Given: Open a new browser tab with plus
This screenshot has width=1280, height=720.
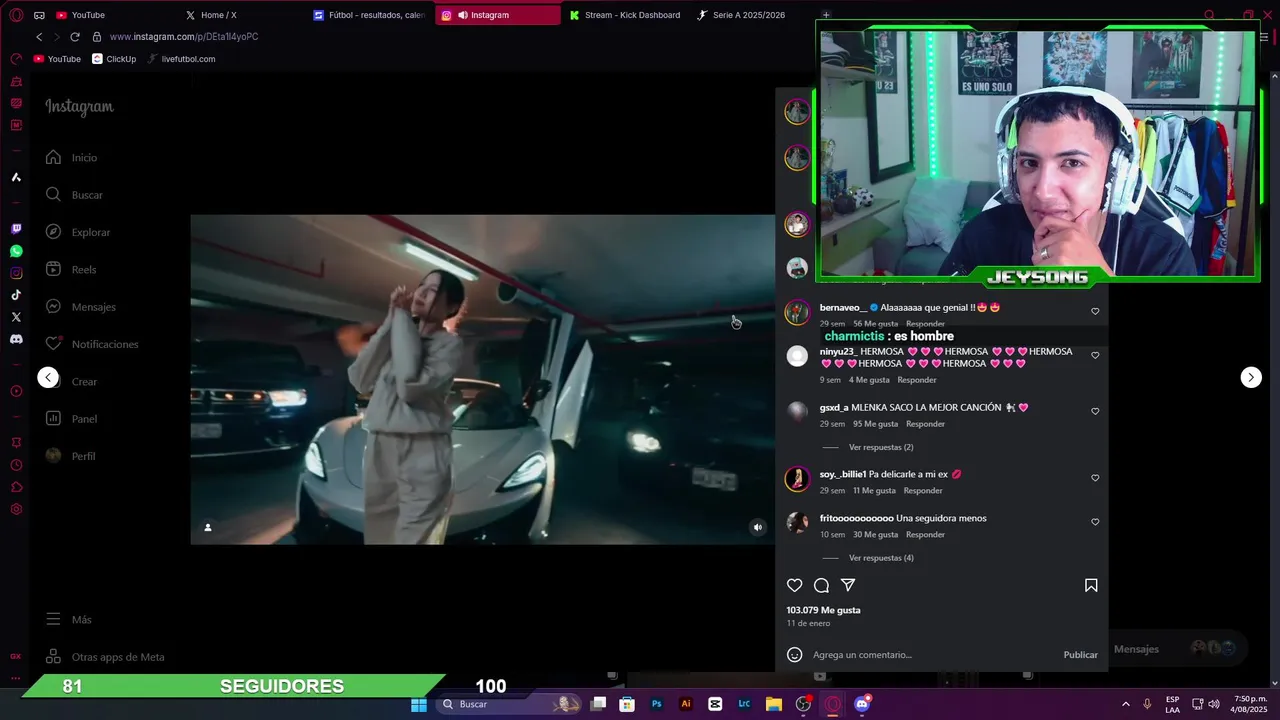Looking at the screenshot, I should coord(826,15).
